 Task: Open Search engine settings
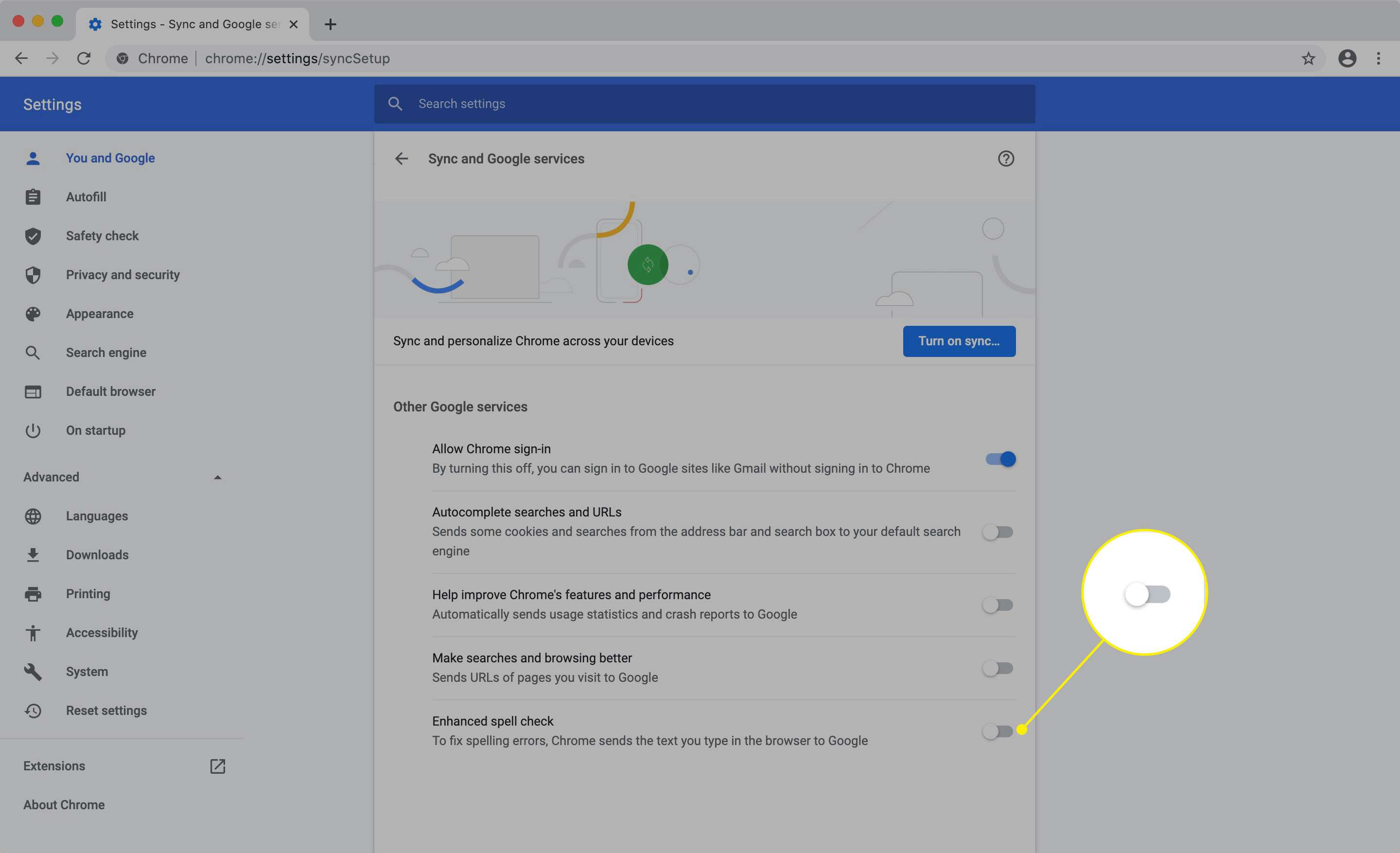tap(106, 353)
